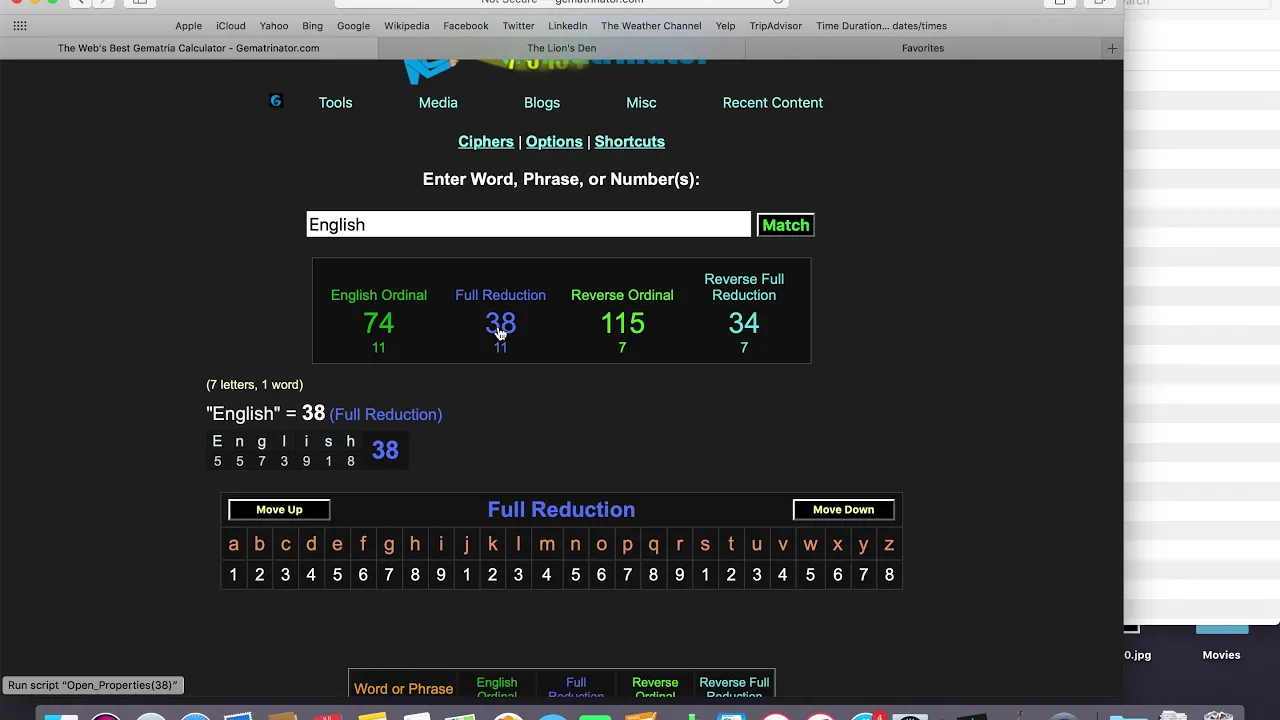Click letter z in the cipher chart
Screen dimensions: 1280x720
889,545
